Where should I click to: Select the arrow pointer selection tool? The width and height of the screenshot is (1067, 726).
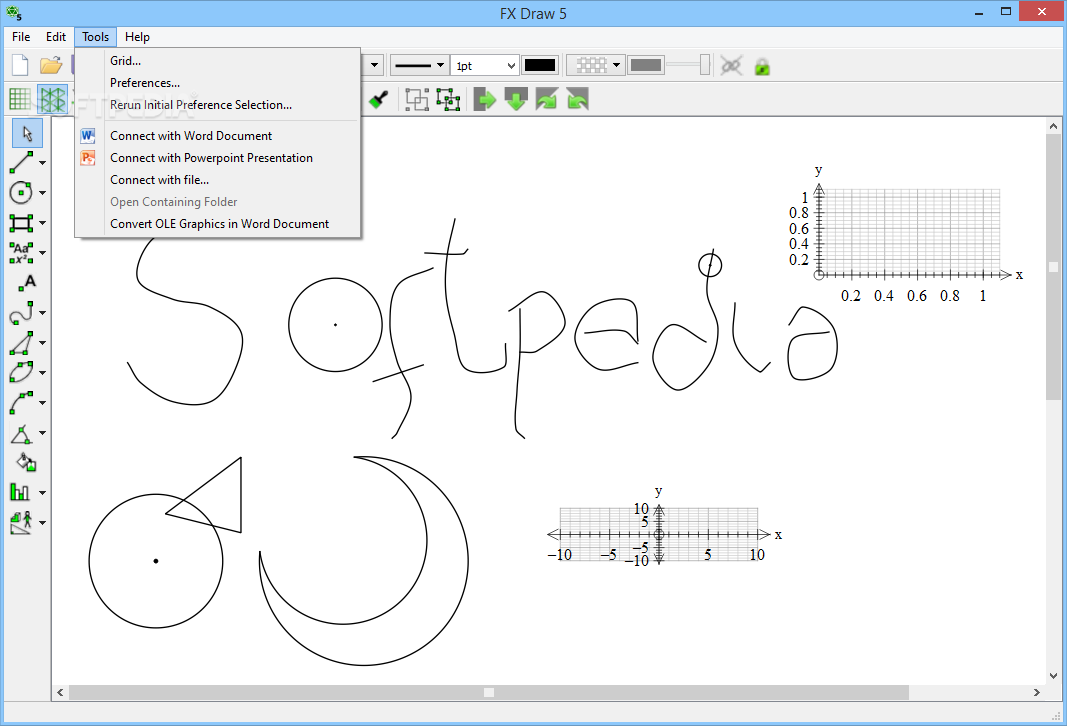pyautogui.click(x=27, y=133)
